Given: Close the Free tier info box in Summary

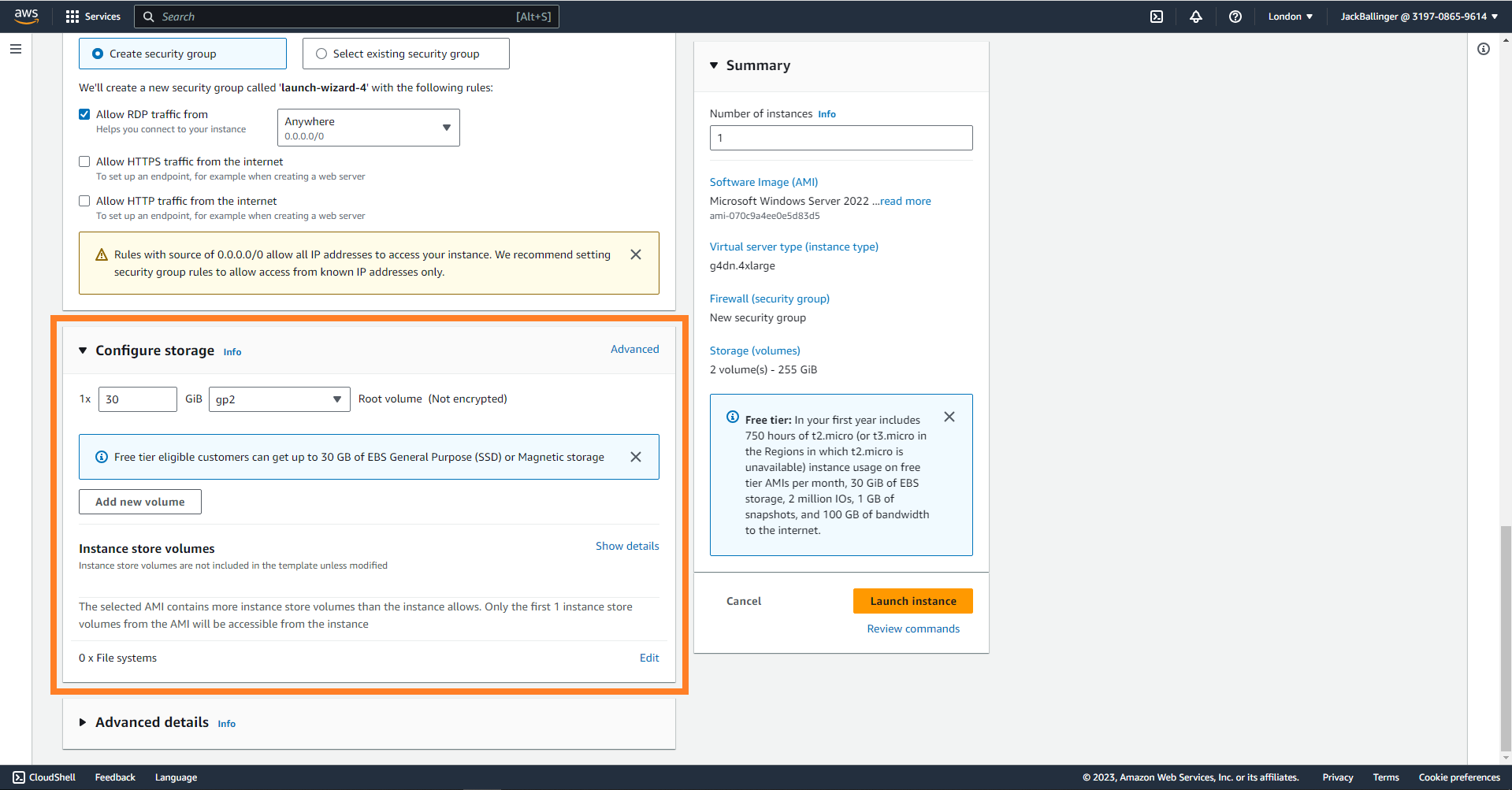Looking at the screenshot, I should [x=949, y=417].
